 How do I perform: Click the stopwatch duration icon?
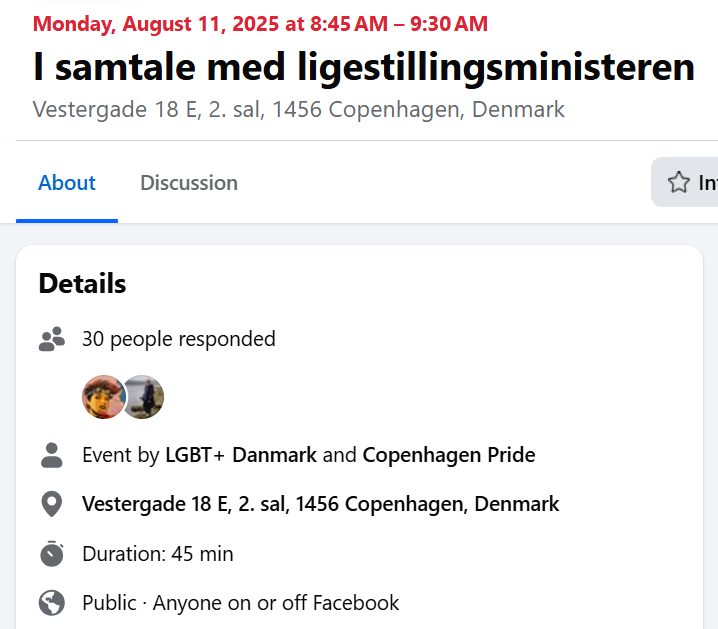tap(51, 553)
